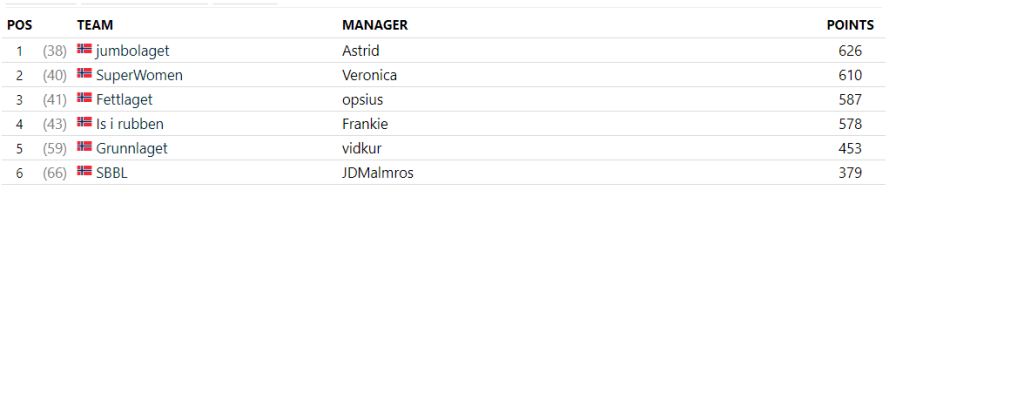Open the SBBL team entry
Image resolution: width=1024 pixels, height=401 pixels.
coord(112,173)
